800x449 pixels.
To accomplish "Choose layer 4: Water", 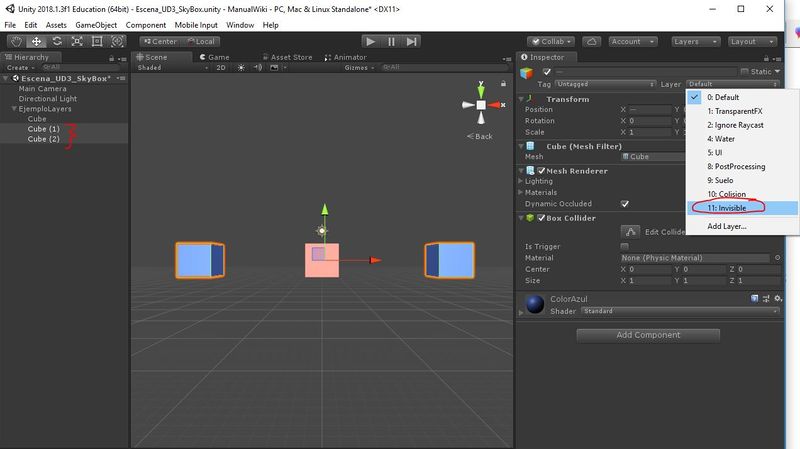I will click(742, 139).
